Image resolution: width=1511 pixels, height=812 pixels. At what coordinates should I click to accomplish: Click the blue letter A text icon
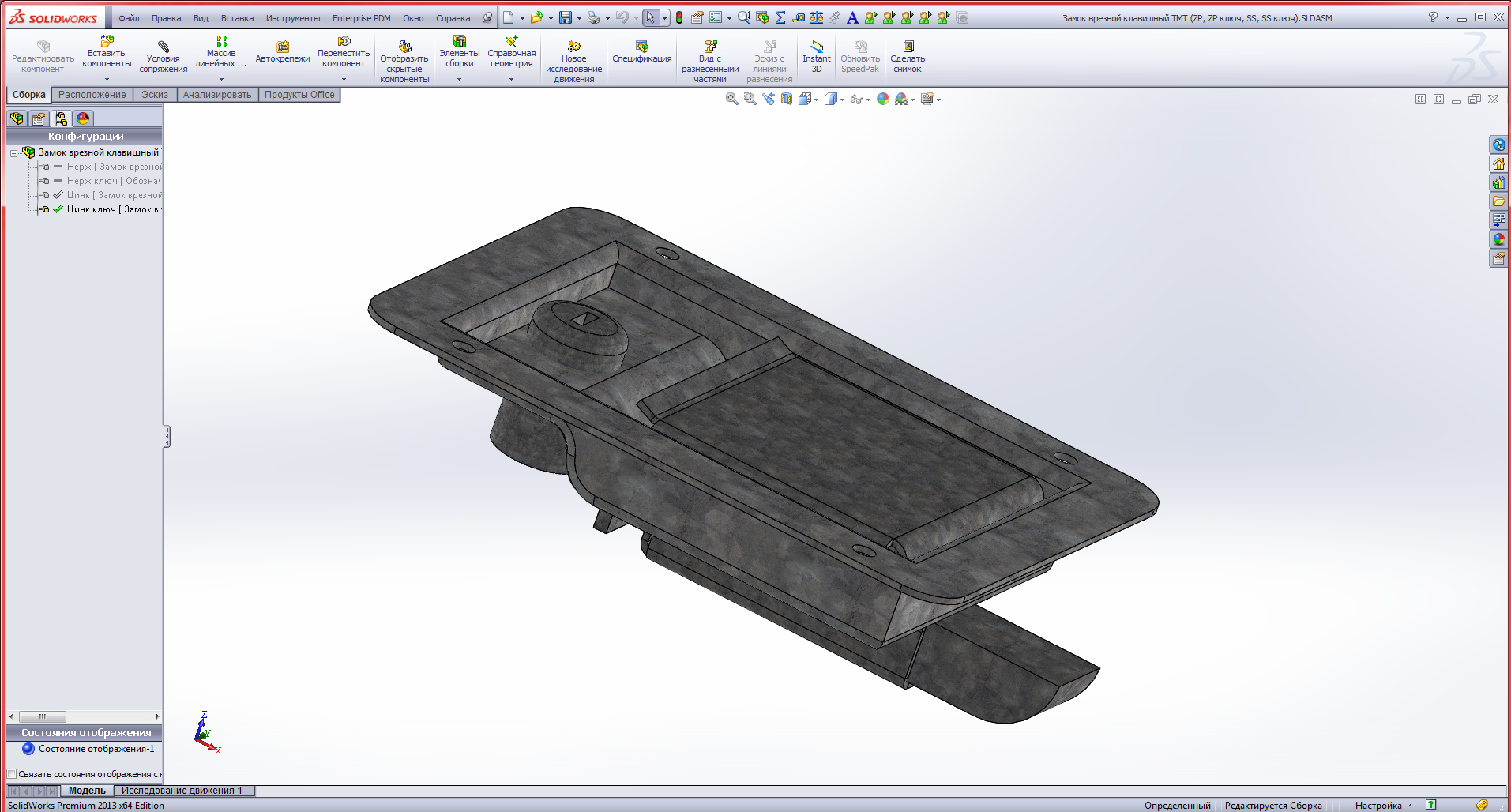click(x=852, y=17)
